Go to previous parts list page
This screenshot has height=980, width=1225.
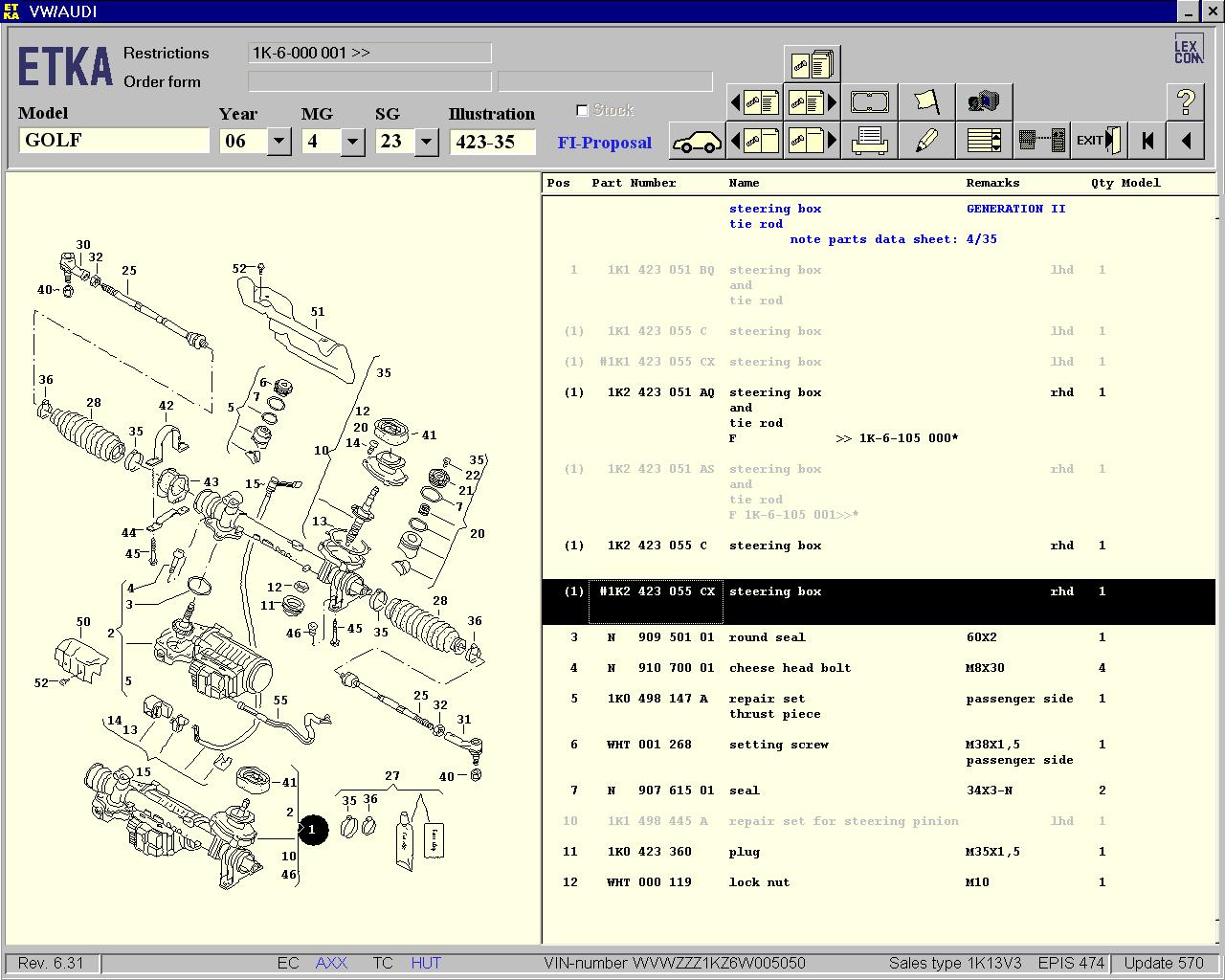(x=755, y=101)
